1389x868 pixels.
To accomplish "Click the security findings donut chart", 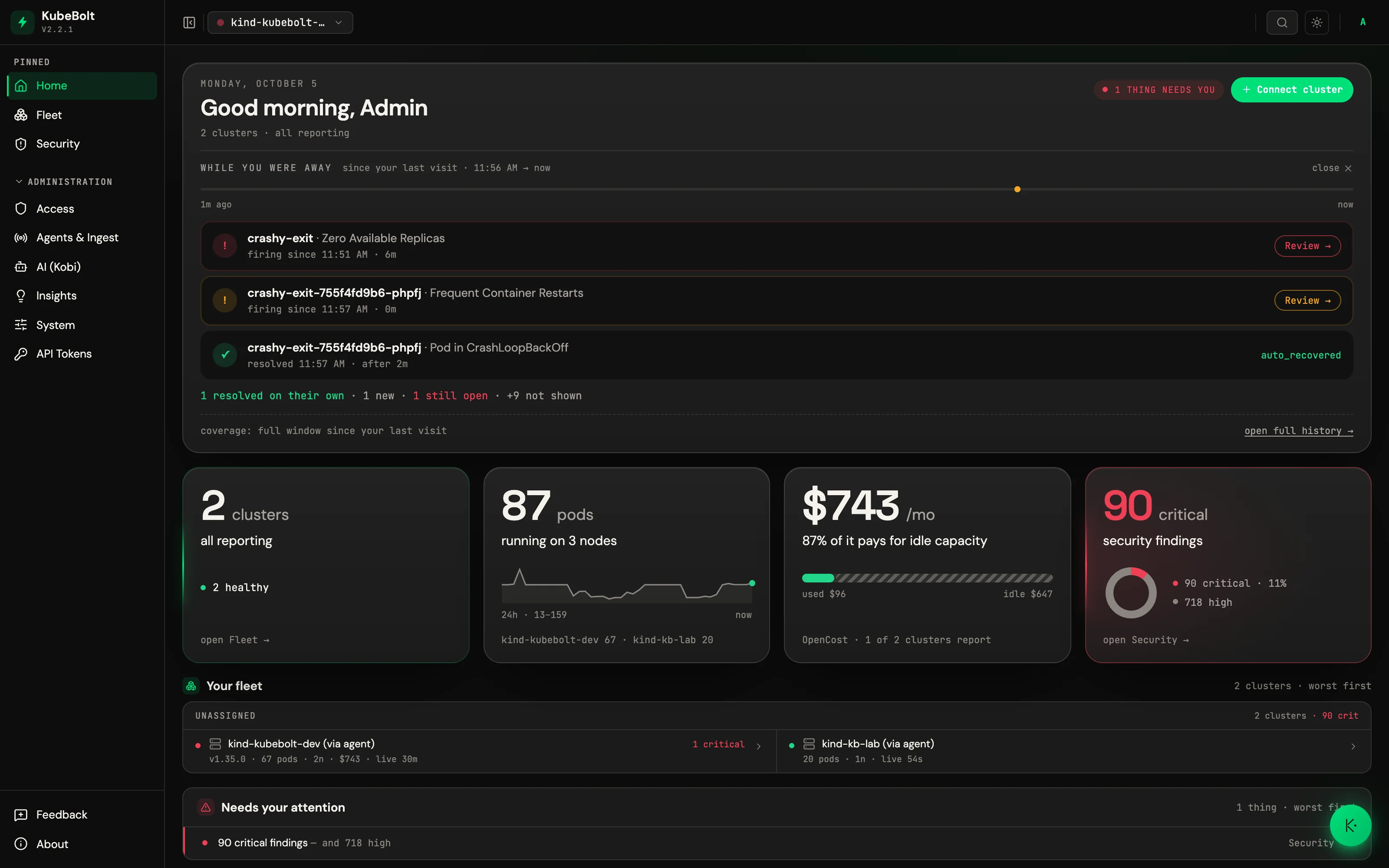I will (x=1131, y=592).
